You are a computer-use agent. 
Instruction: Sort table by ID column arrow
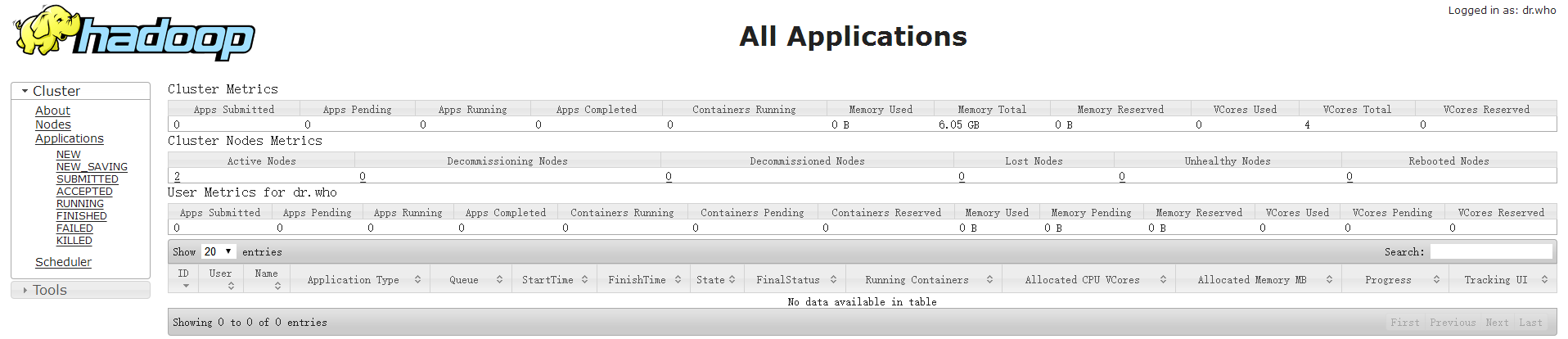[x=186, y=286]
